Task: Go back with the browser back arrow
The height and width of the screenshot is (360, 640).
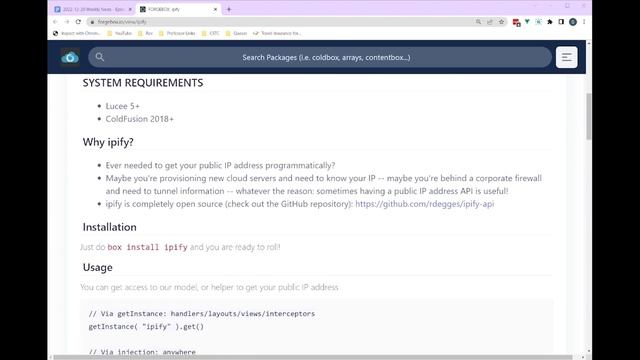Action: pos(55,22)
